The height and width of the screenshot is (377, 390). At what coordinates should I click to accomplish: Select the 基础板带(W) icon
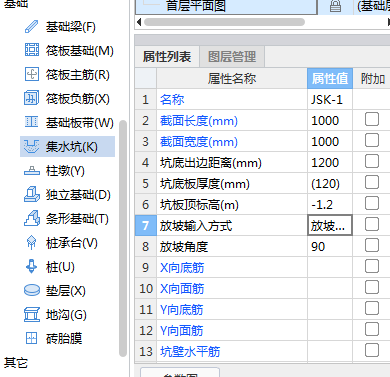(32, 122)
